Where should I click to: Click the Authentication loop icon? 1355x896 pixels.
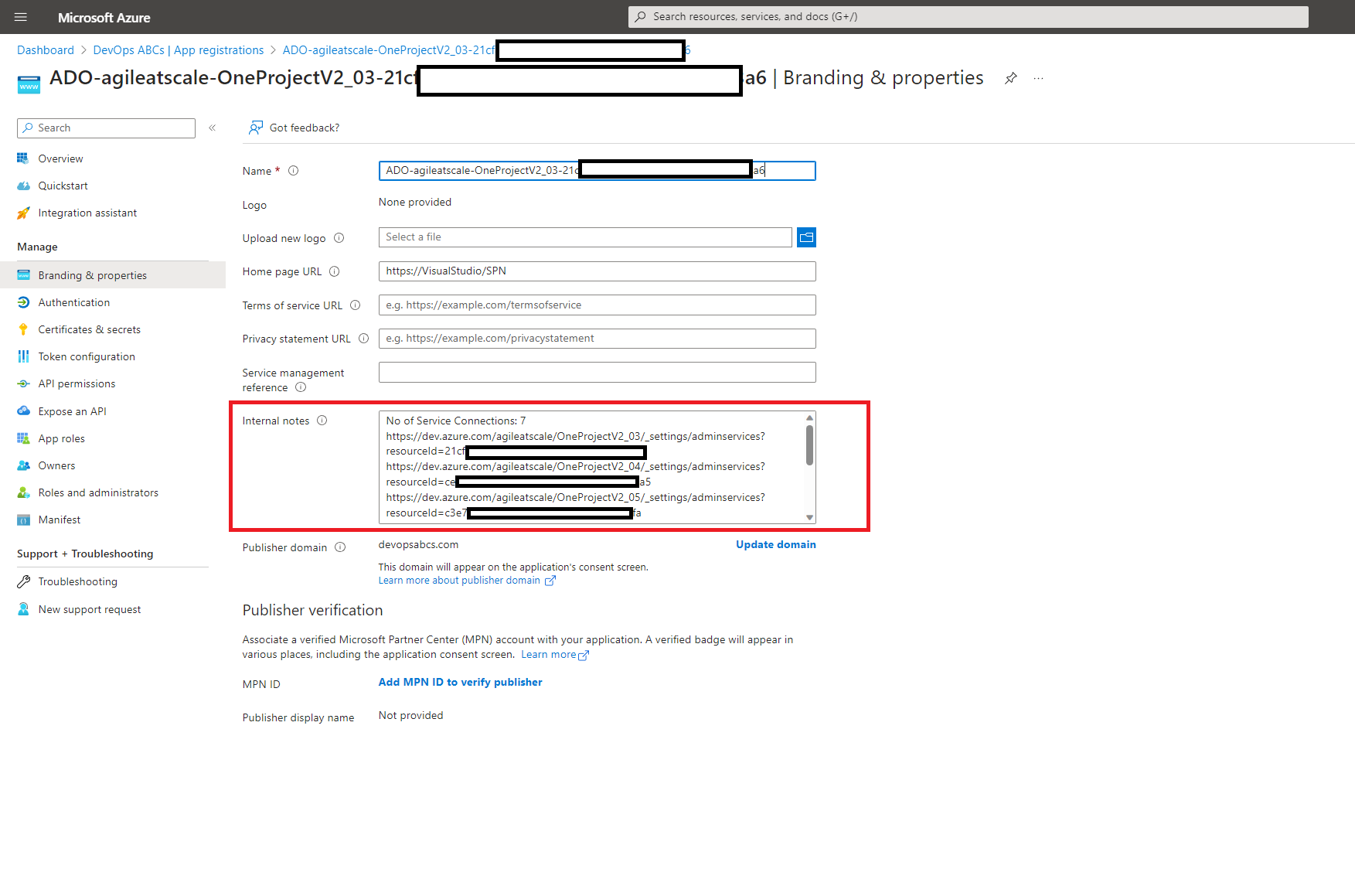23,302
